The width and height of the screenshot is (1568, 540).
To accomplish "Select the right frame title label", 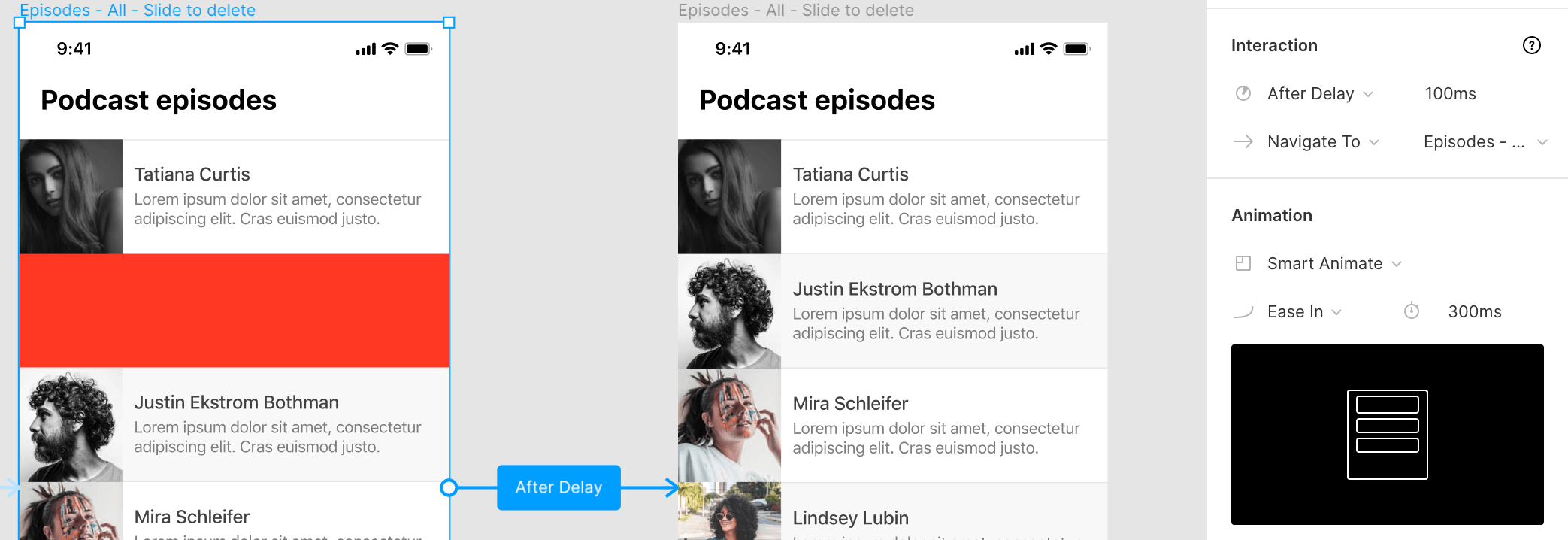I will click(x=796, y=10).
